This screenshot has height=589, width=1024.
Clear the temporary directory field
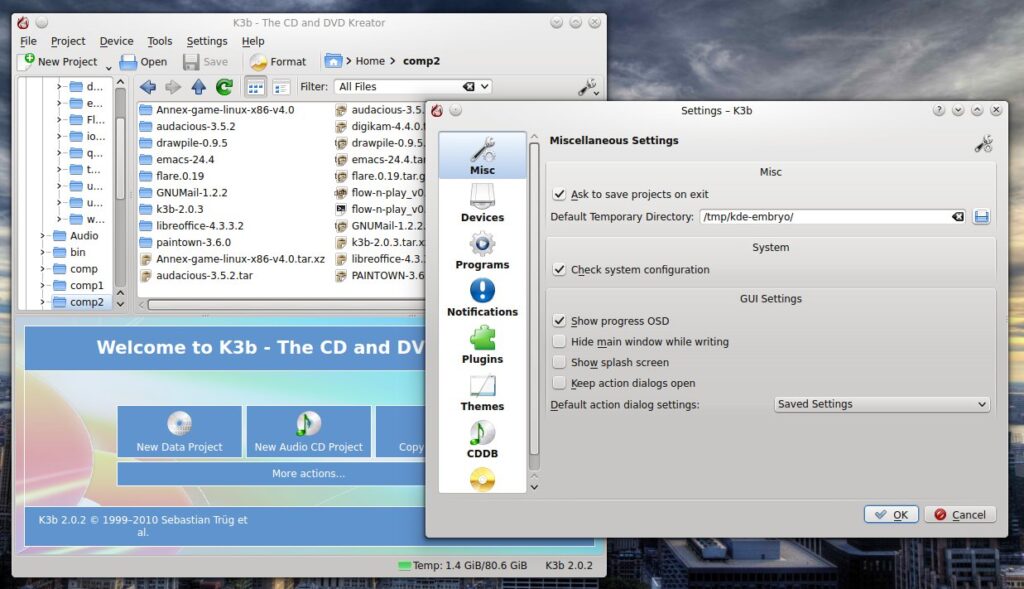(957, 216)
